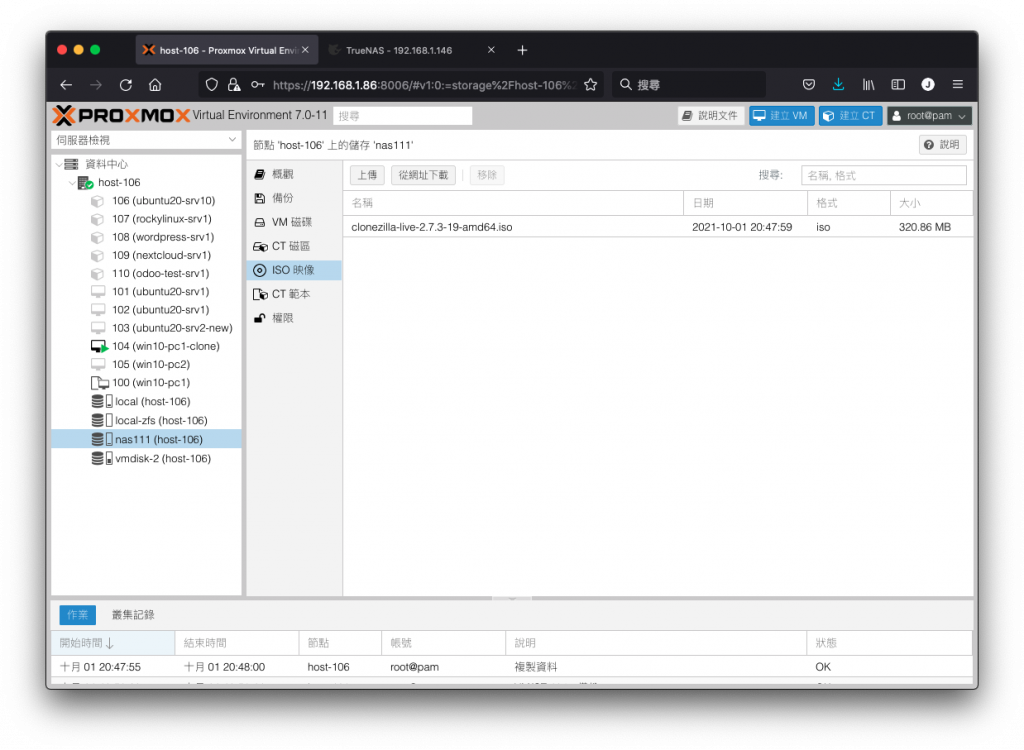Click the shield tracking protection icon

point(212,85)
